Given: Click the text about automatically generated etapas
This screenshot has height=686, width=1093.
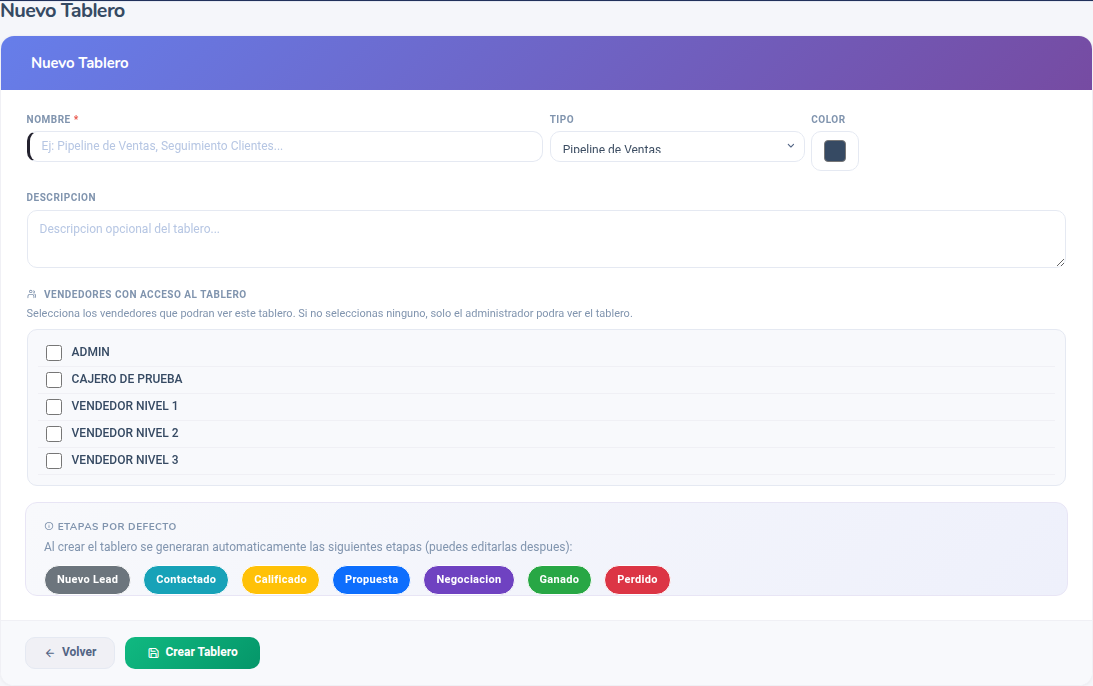Looking at the screenshot, I should [x=308, y=547].
